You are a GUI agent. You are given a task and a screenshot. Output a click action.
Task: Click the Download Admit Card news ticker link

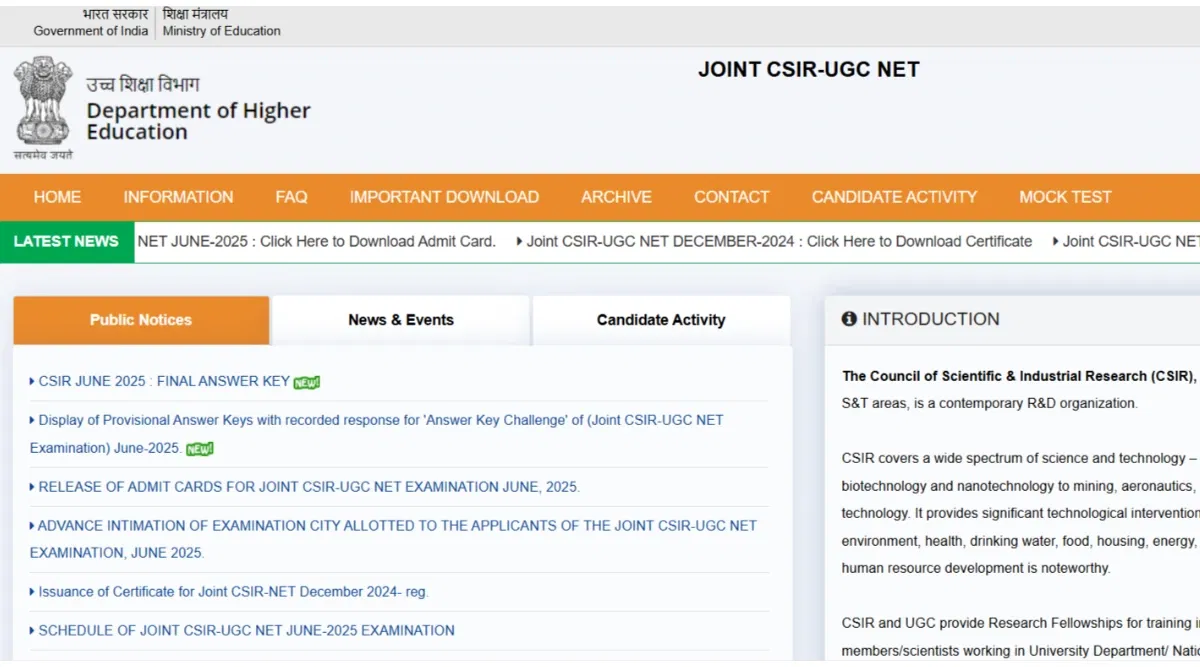(317, 241)
